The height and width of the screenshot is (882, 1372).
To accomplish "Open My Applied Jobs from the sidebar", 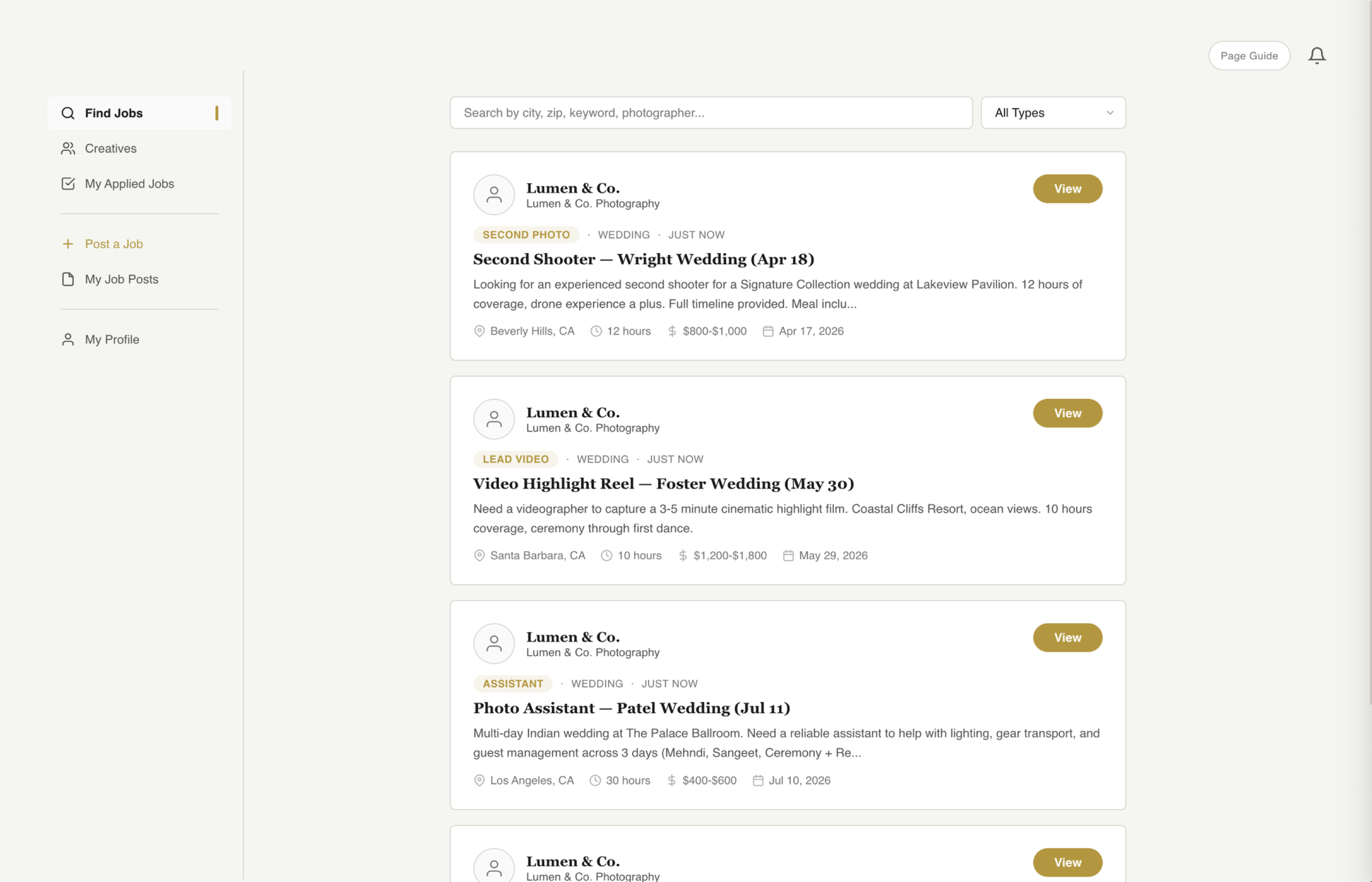I will tap(129, 183).
